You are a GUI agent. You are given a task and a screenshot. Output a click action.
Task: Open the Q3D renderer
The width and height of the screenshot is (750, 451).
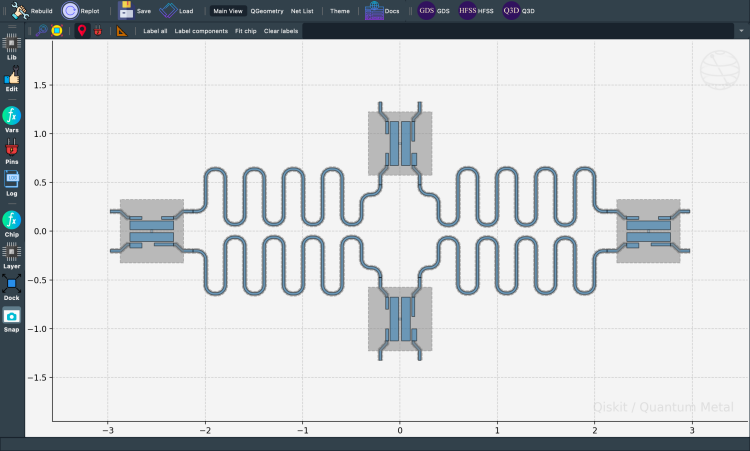click(x=518, y=11)
